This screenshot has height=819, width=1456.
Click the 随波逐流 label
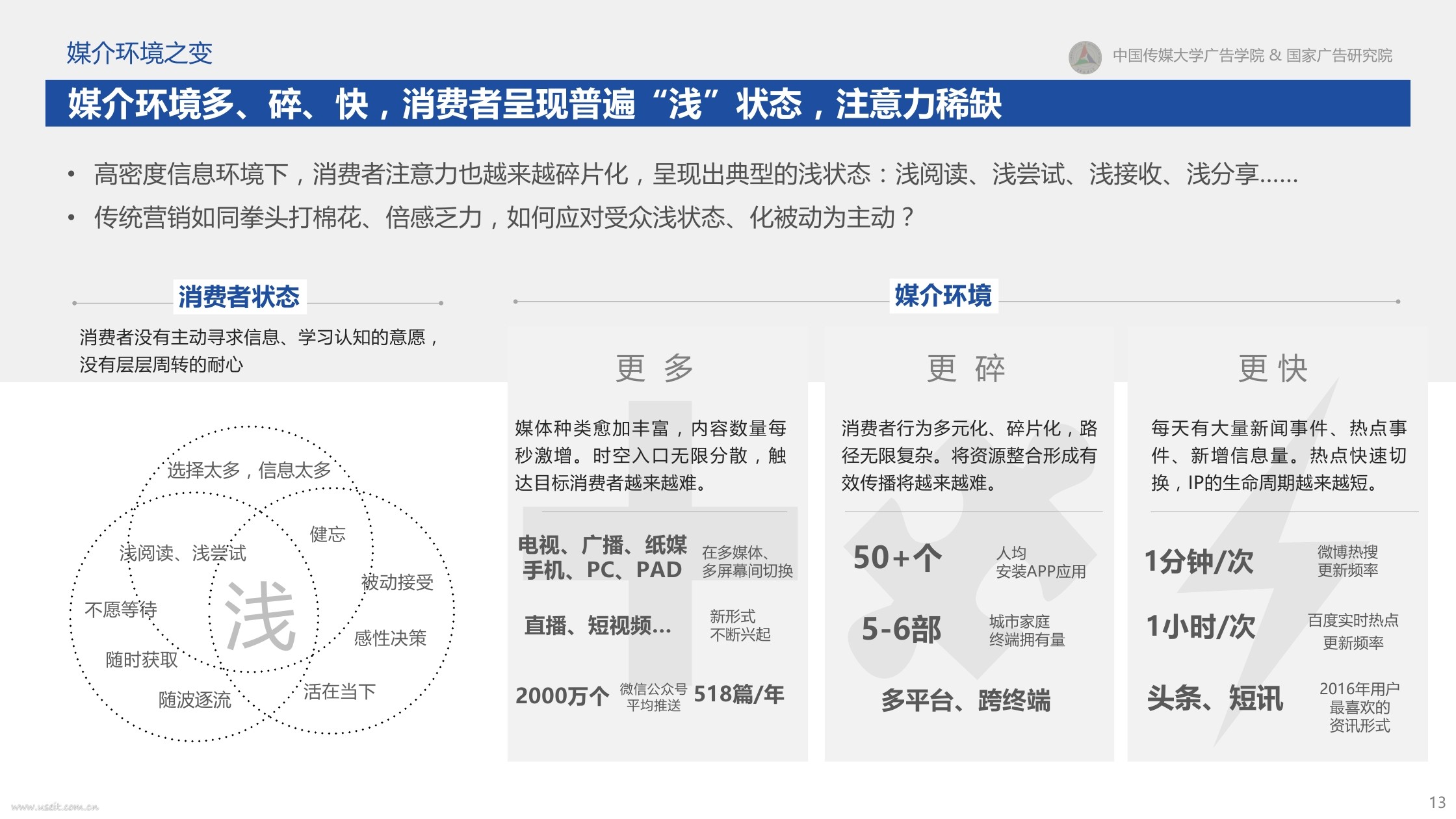point(195,700)
